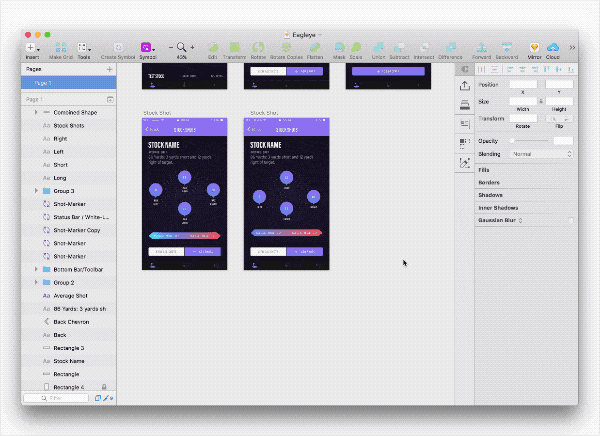Open the Insert tool menu
The image size is (600, 436).
[32, 47]
